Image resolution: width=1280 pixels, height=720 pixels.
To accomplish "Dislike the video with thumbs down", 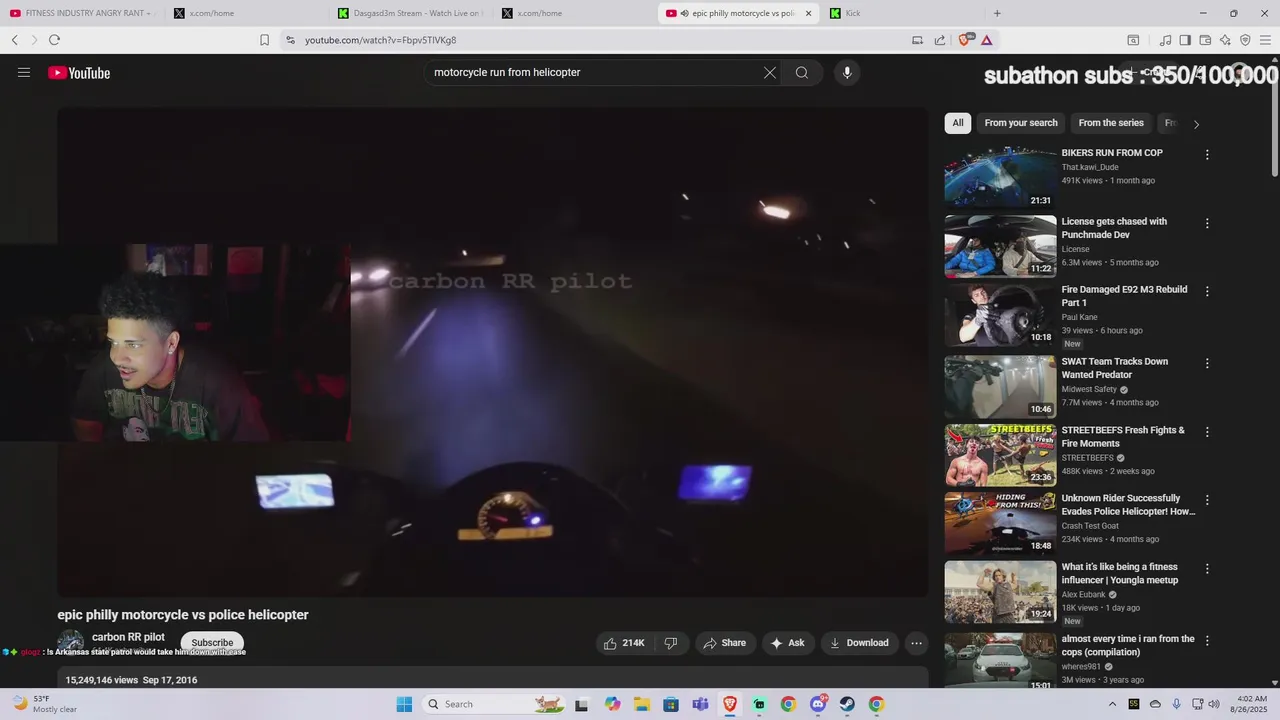I will click(671, 643).
